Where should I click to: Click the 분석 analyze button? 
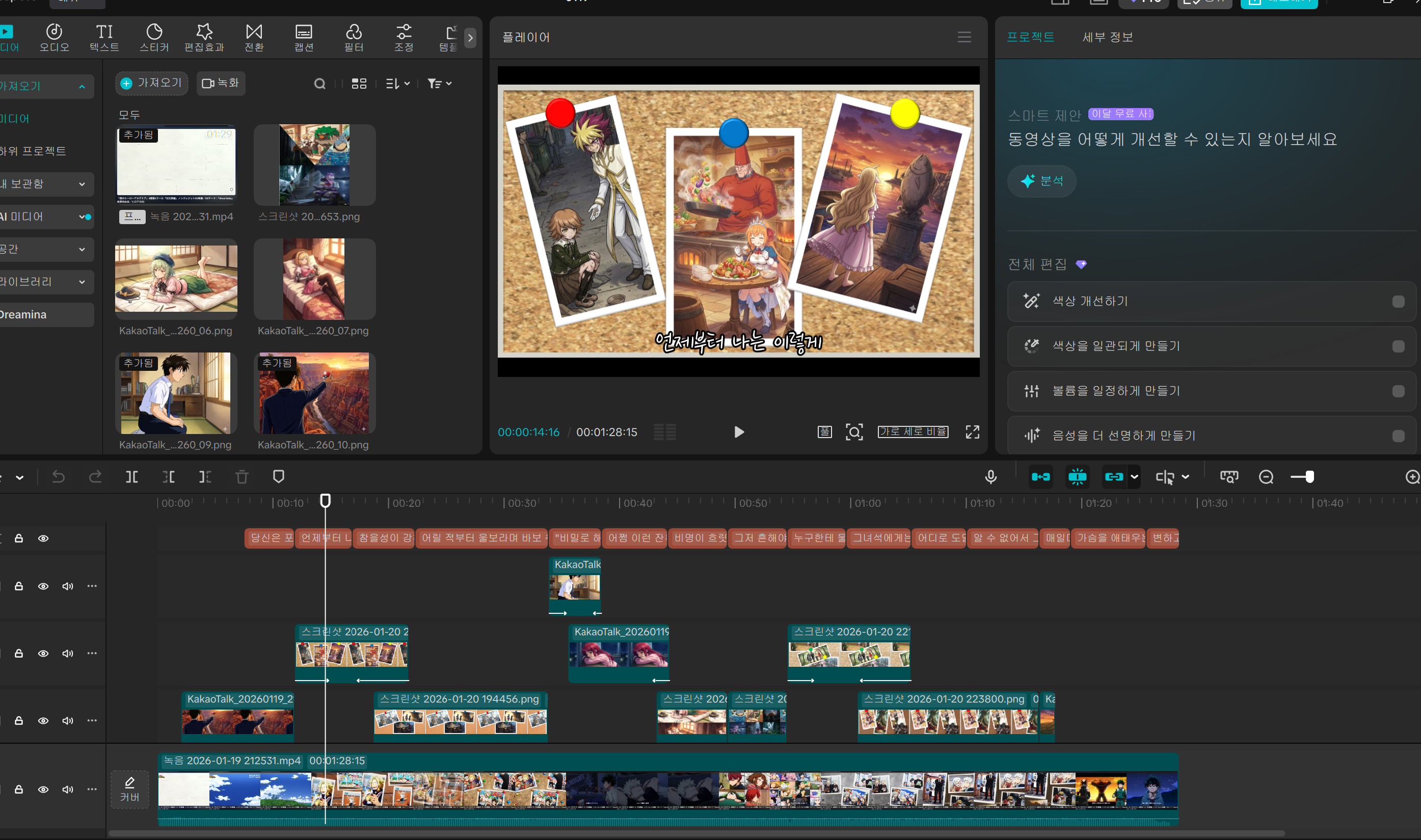[x=1042, y=181]
